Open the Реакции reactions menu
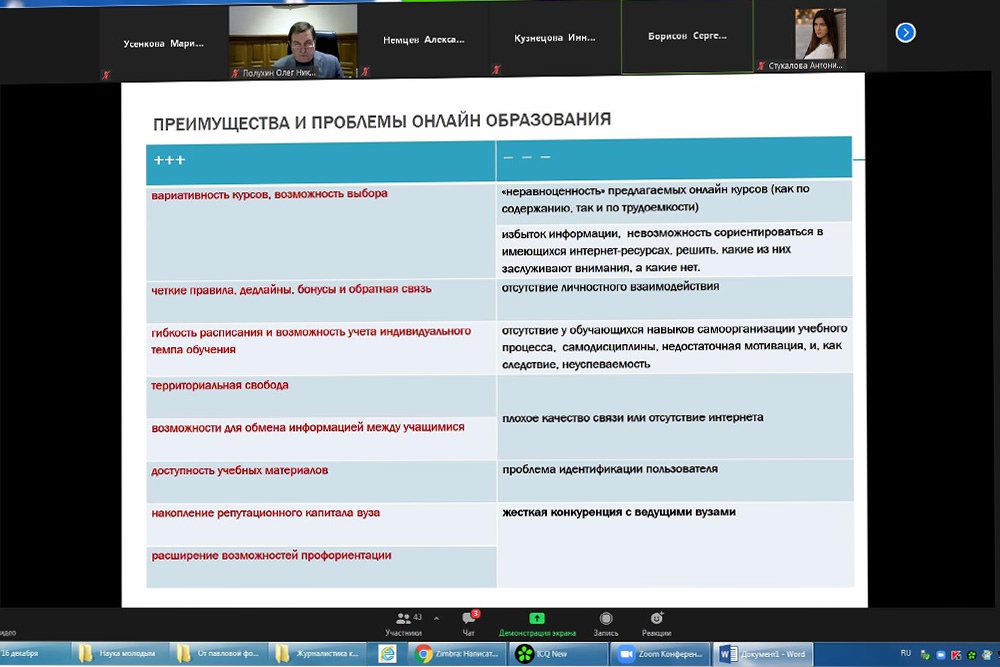The height and width of the screenshot is (667, 1000). coord(656,623)
